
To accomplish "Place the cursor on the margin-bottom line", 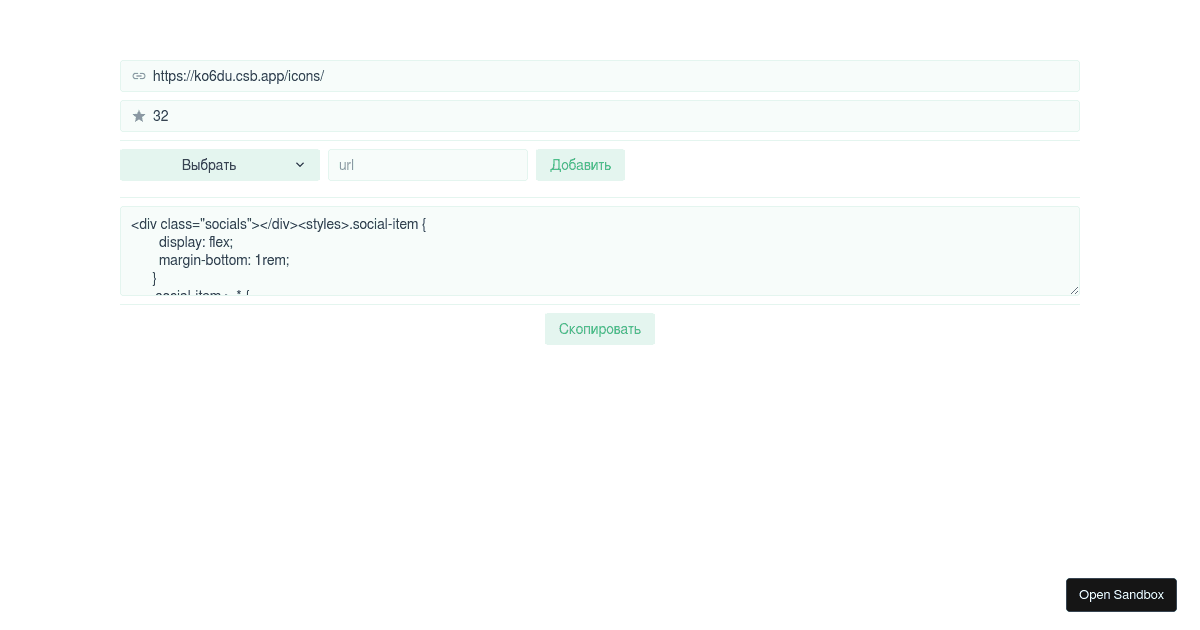I will 224,260.
